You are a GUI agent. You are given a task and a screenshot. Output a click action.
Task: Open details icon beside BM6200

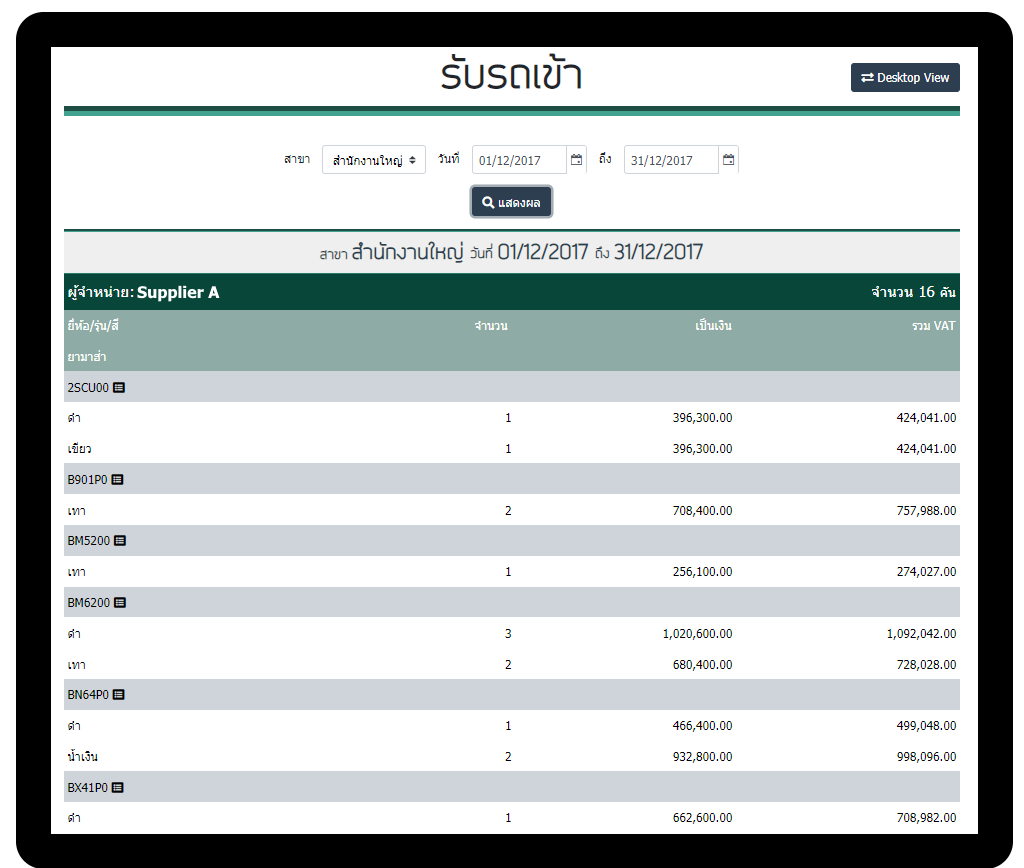(120, 603)
